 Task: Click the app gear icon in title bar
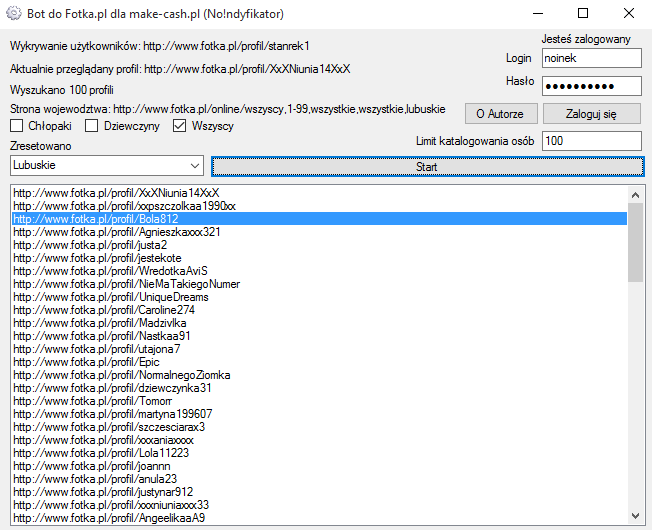point(15,14)
